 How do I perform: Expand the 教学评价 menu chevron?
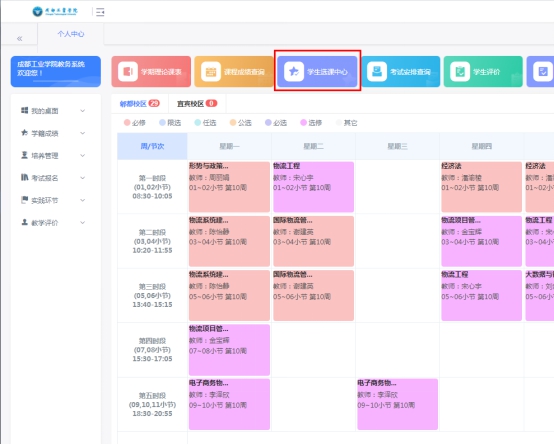point(82,223)
